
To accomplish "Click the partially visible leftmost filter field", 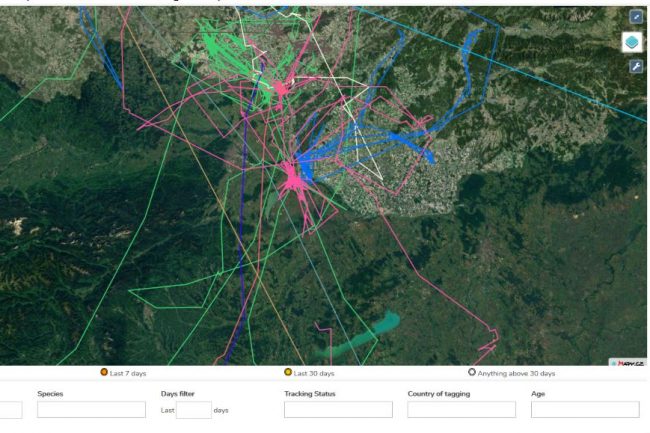I will click(10, 410).
